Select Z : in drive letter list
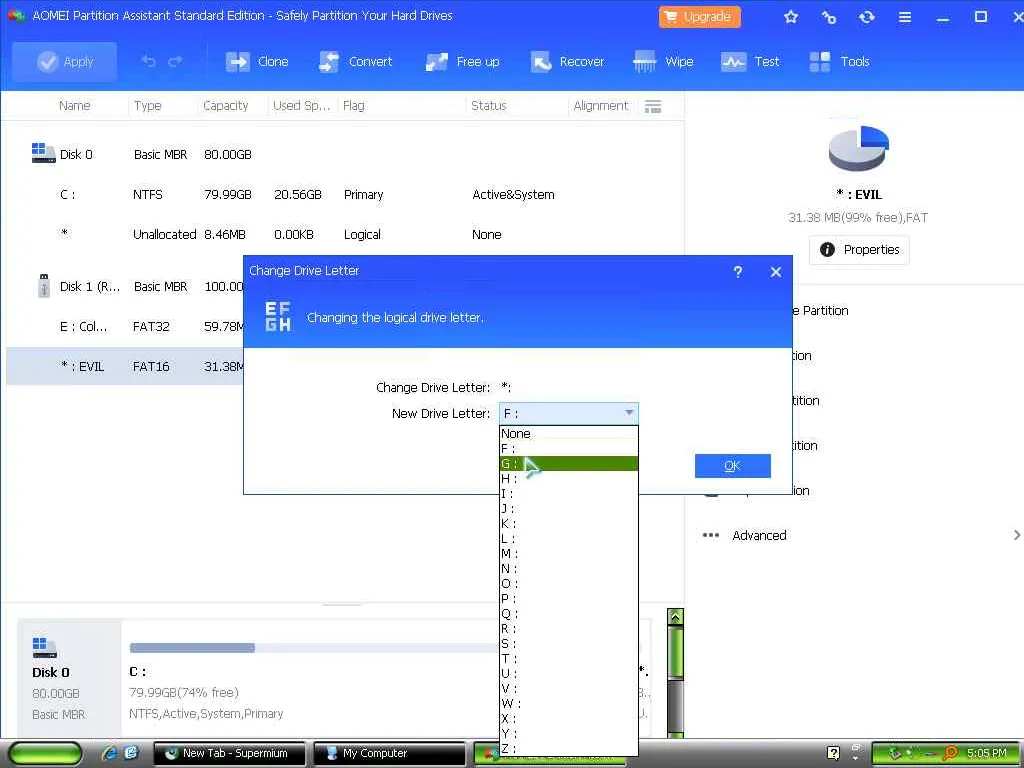The image size is (1024, 768). click(568, 749)
